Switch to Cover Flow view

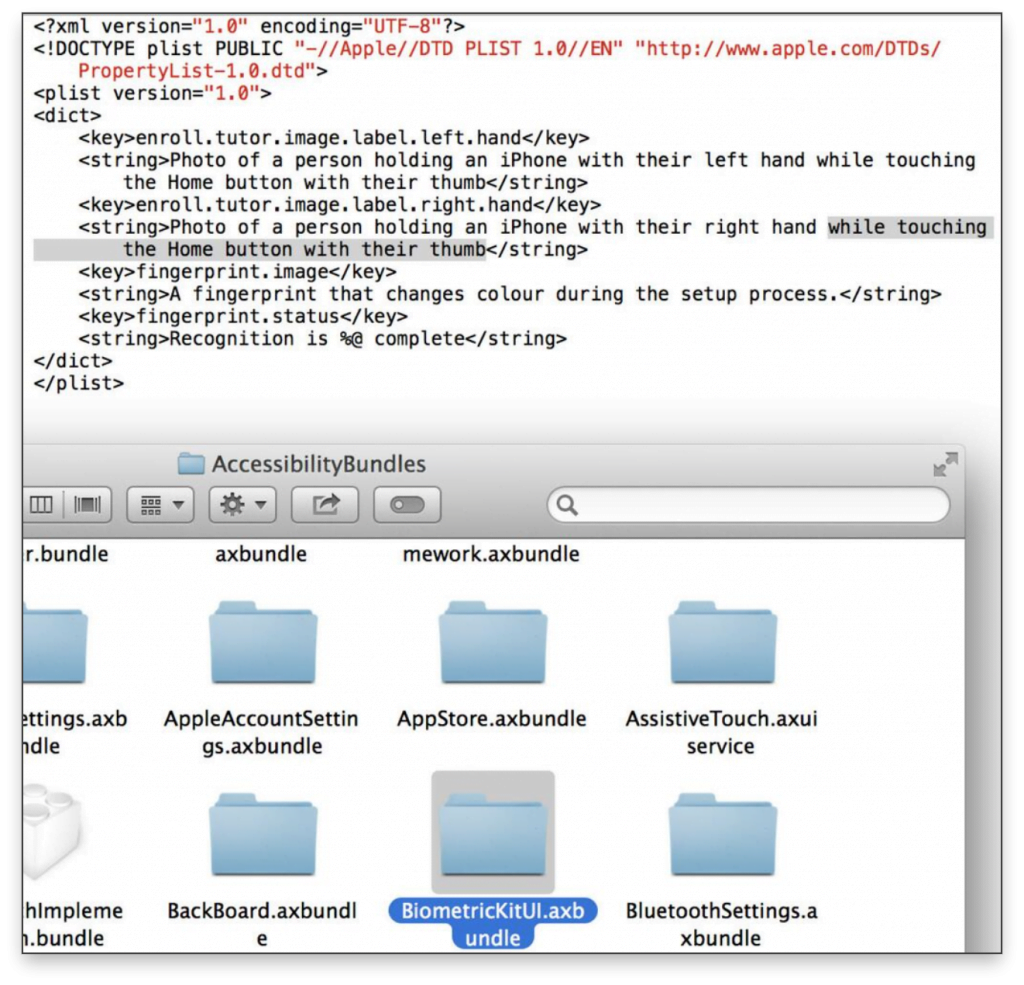89,505
